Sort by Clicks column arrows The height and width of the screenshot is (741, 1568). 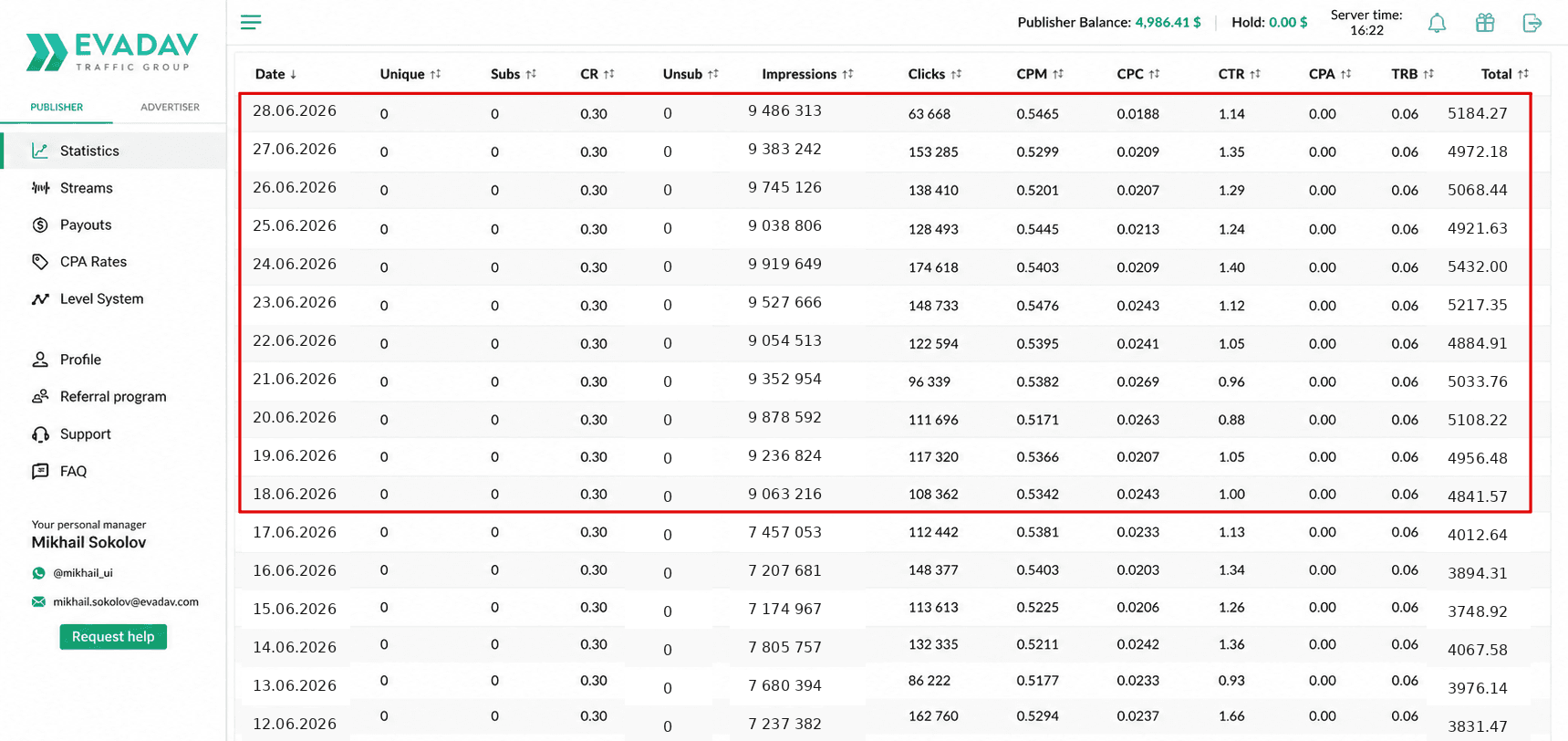pyautogui.click(x=956, y=75)
